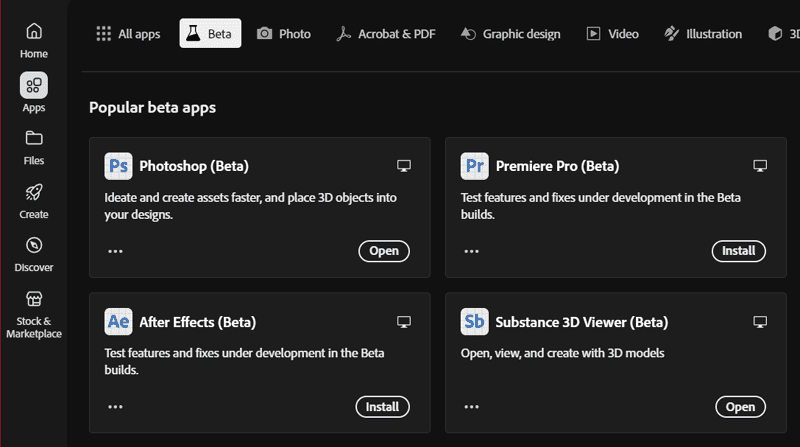The width and height of the screenshot is (800, 447).
Task: Open more options for Substance 3D Viewer
Action: pyautogui.click(x=471, y=407)
